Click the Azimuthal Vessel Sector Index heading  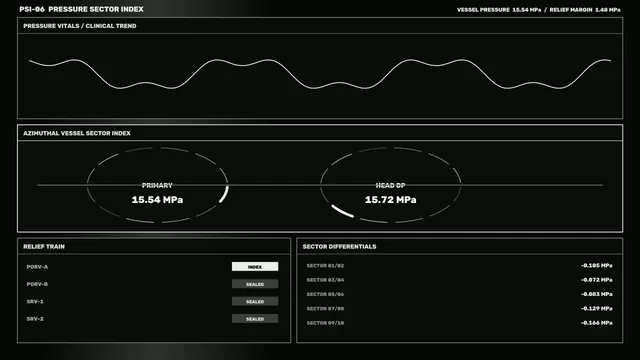pos(77,133)
